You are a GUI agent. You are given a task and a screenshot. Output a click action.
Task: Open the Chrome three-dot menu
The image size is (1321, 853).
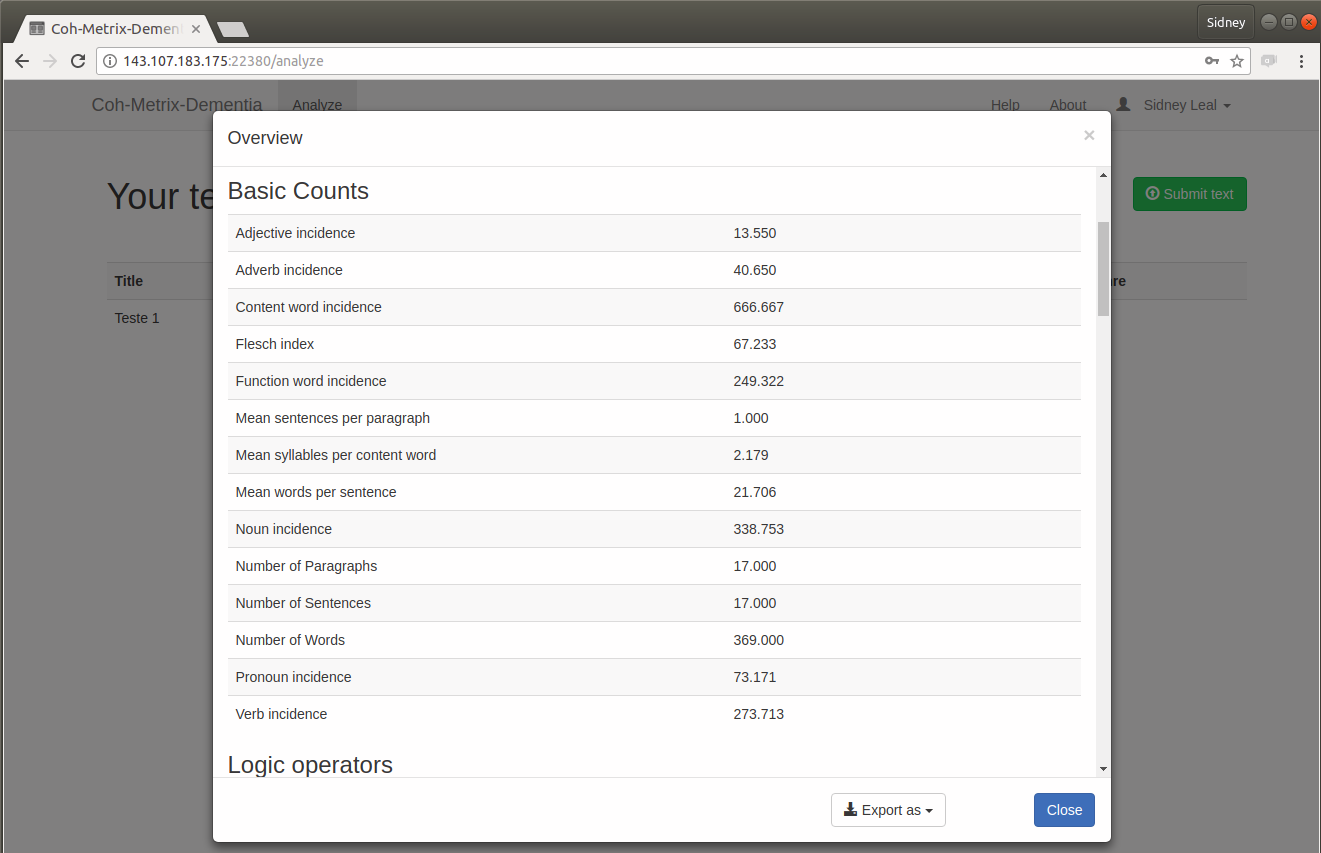(1301, 61)
